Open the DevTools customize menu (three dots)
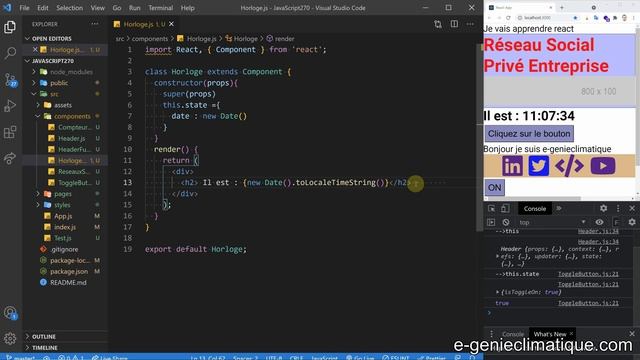This screenshot has height=360, width=640. (x=618, y=208)
